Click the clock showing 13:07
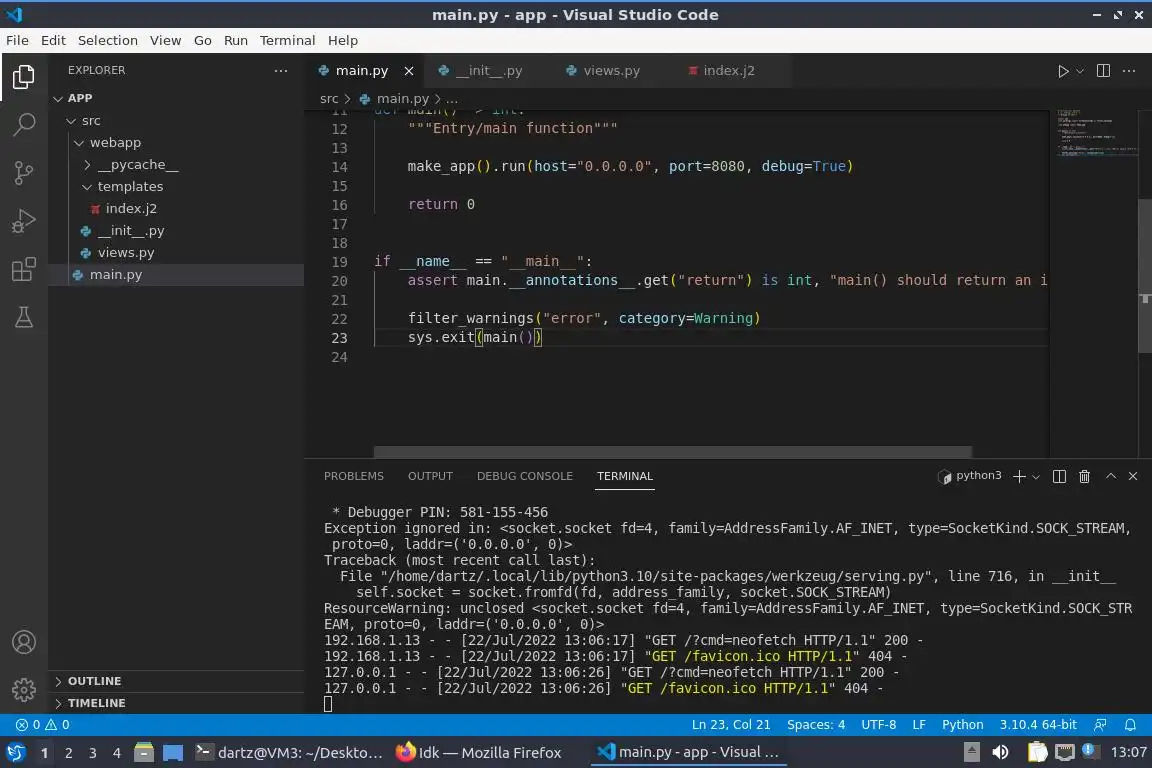1152x768 pixels. coord(1128,752)
